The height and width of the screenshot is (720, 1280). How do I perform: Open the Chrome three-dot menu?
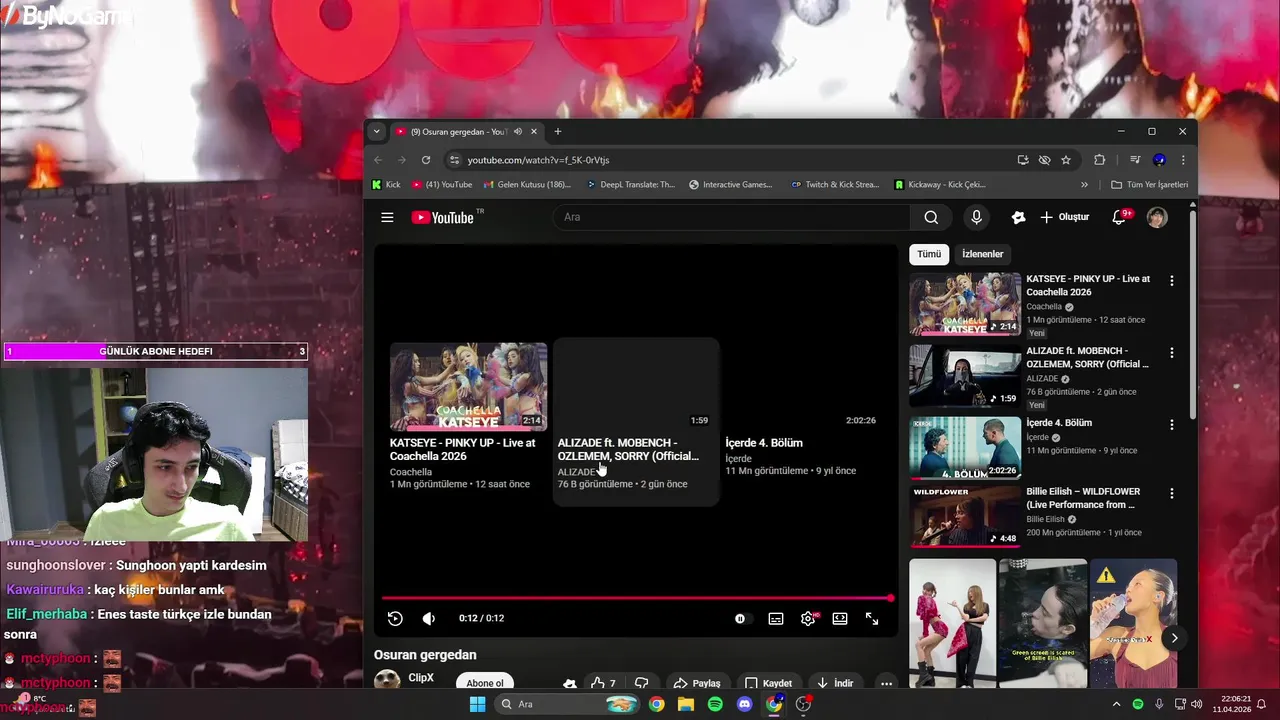click(x=1183, y=160)
